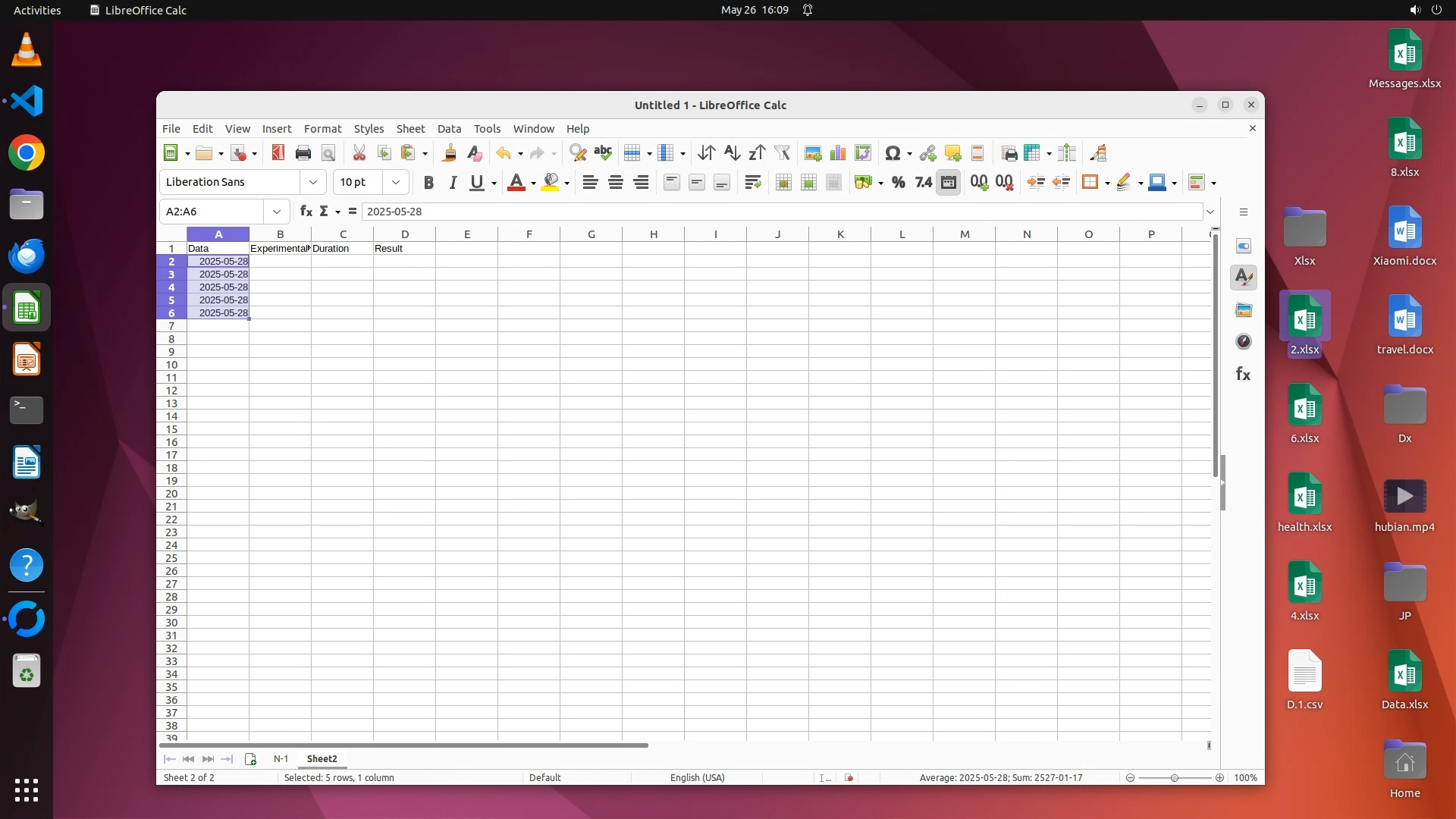
Task: Click the Cut scissors icon
Action: click(x=359, y=153)
